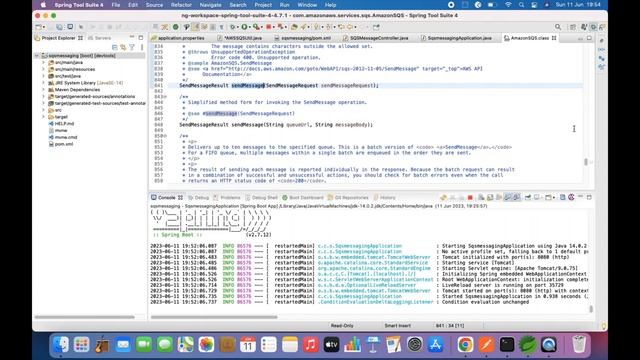This screenshot has height=360, width=640.
Task: Switch to Boot Dashboard tab
Action: [x=303, y=198]
